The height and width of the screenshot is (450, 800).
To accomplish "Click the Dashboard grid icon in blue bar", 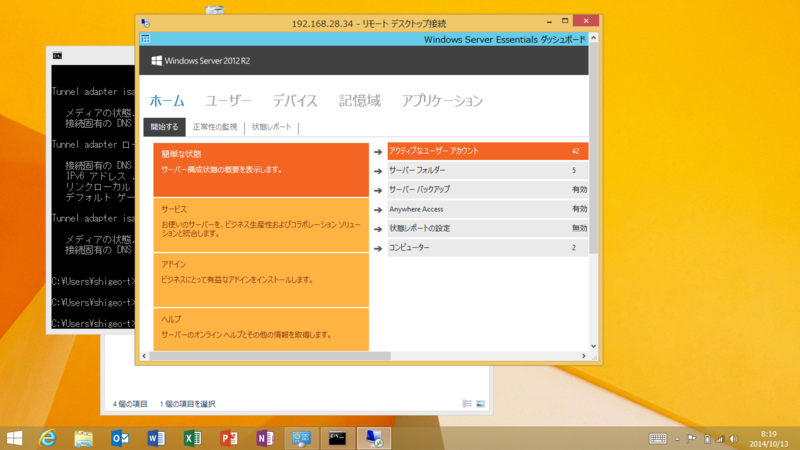I will pos(145,39).
